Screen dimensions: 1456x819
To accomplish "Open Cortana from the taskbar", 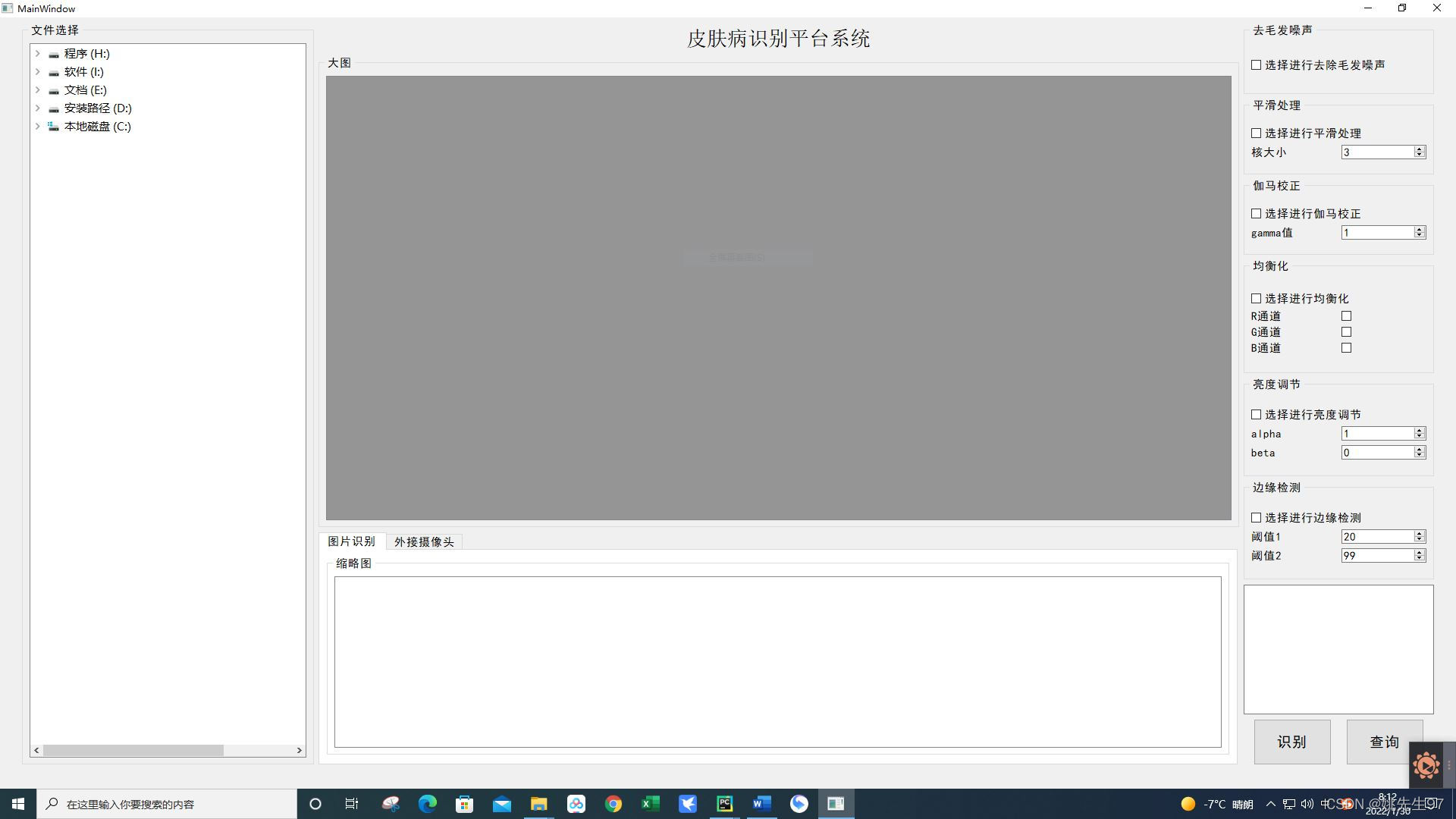I will [315, 804].
